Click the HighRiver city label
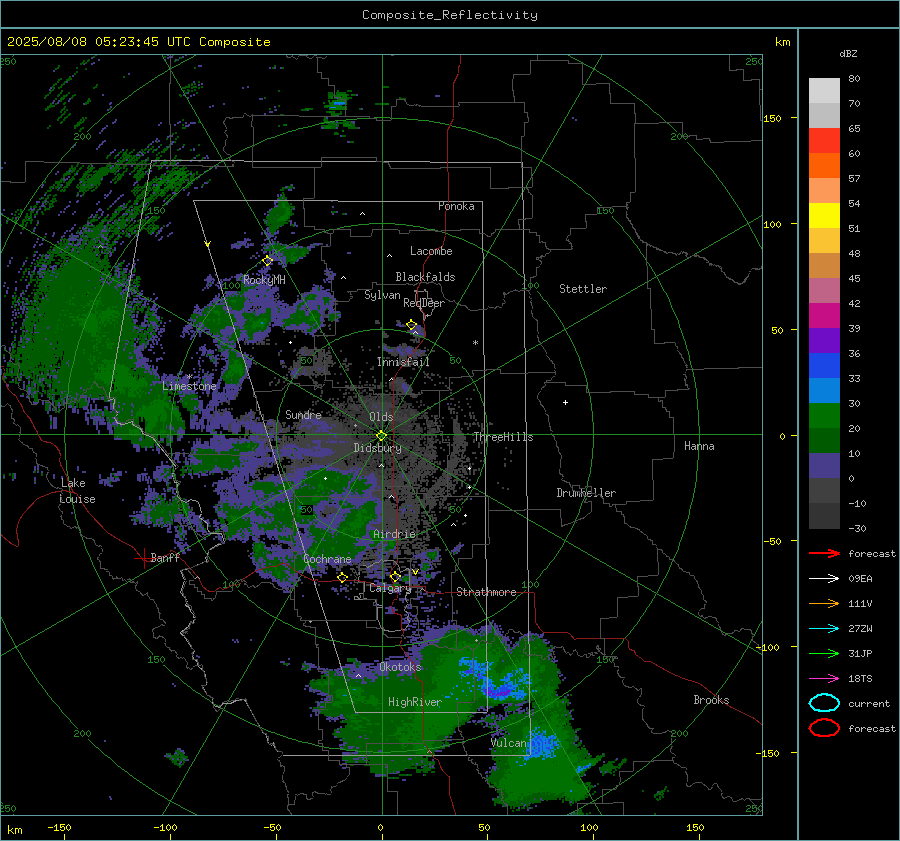Viewport: 900px width, 841px height. click(x=415, y=702)
